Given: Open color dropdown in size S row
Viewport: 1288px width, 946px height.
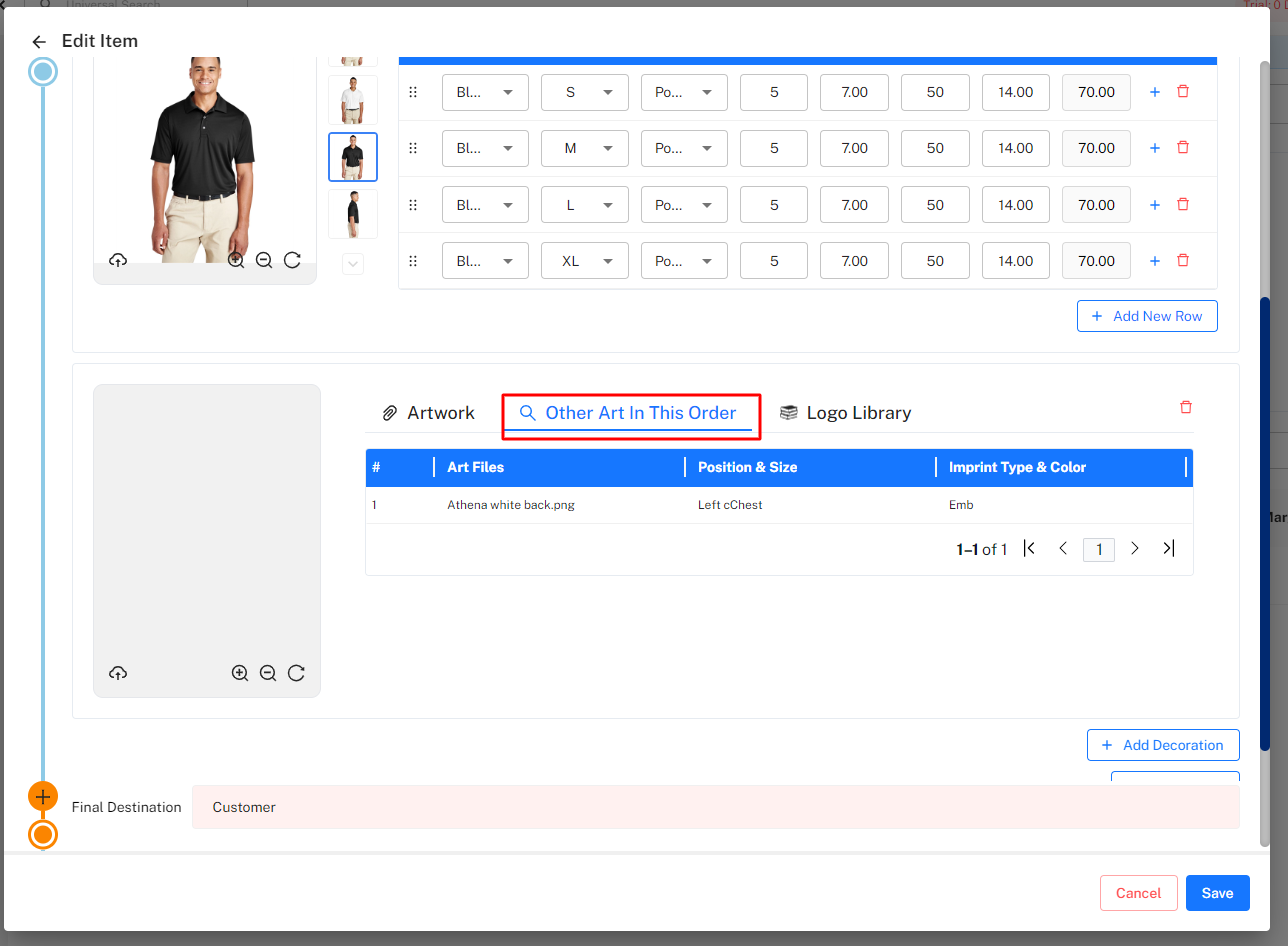Looking at the screenshot, I should (x=485, y=92).
